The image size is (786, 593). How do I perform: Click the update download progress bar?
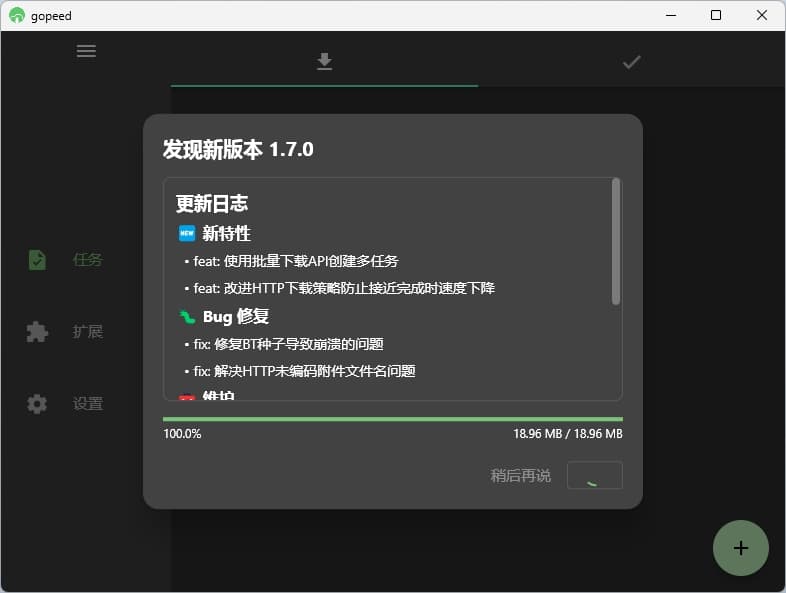point(392,419)
